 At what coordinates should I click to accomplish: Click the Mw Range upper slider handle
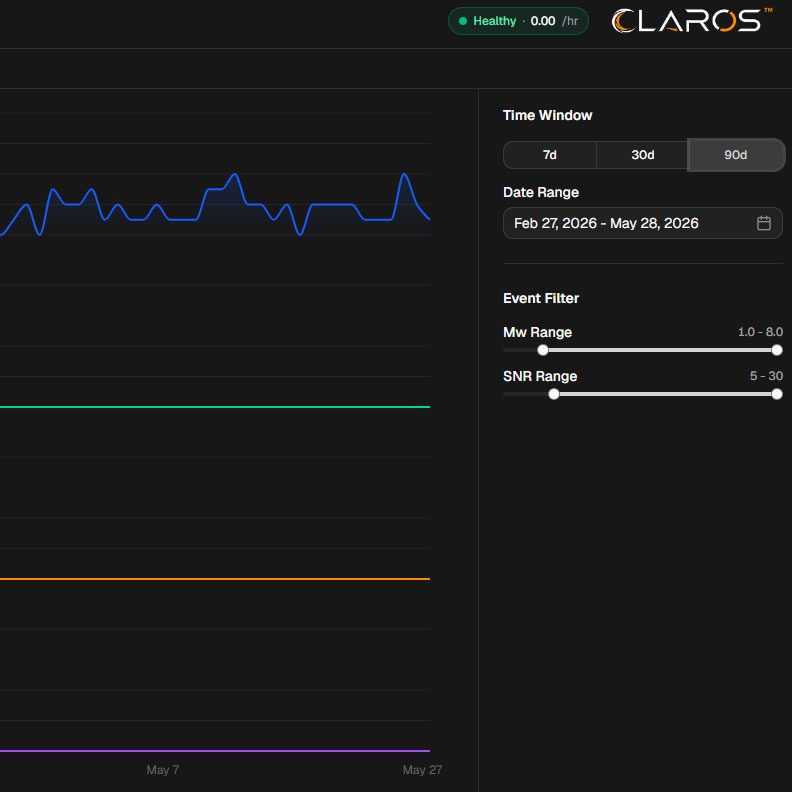tap(776, 350)
